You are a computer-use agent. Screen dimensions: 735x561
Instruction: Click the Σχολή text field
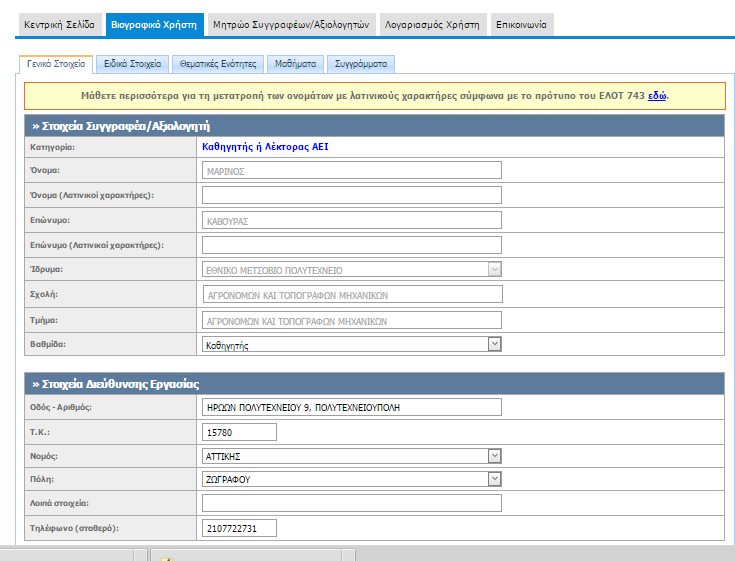click(x=352, y=294)
